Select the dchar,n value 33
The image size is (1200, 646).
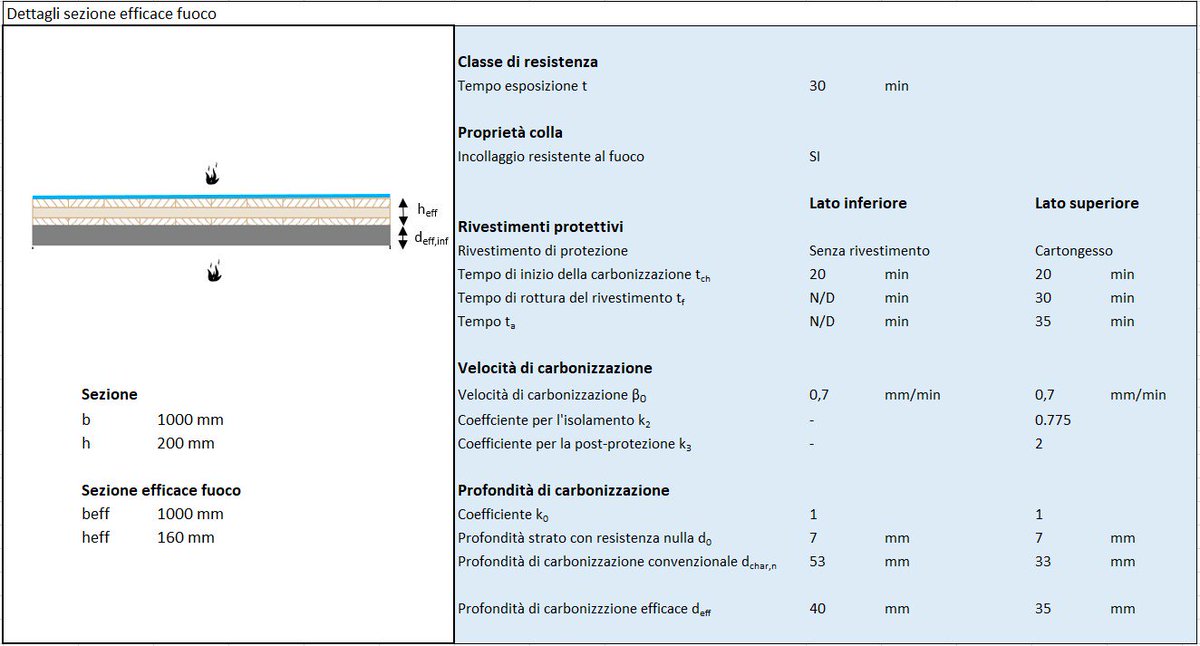coord(1044,561)
